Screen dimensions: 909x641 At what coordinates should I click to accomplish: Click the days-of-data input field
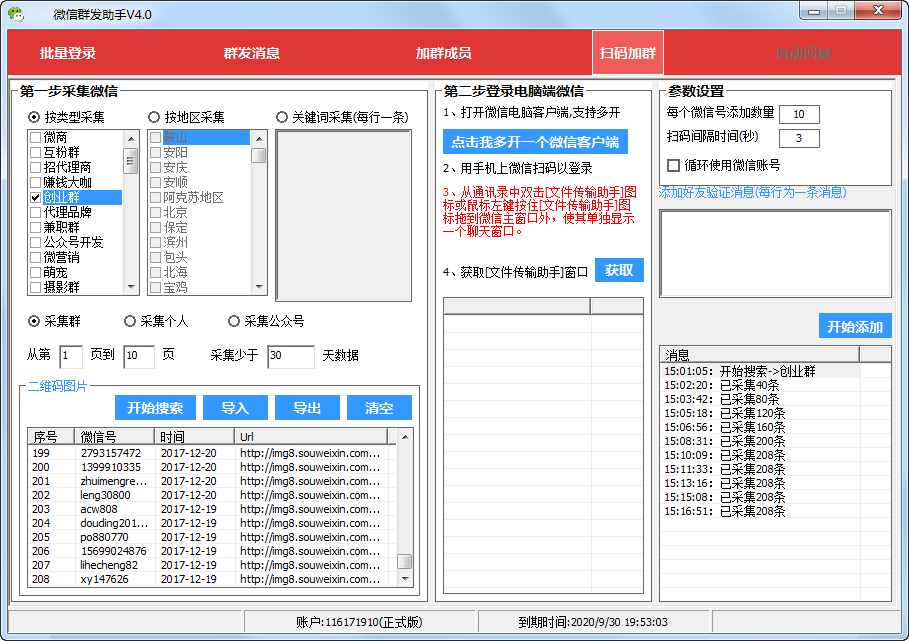(x=291, y=356)
